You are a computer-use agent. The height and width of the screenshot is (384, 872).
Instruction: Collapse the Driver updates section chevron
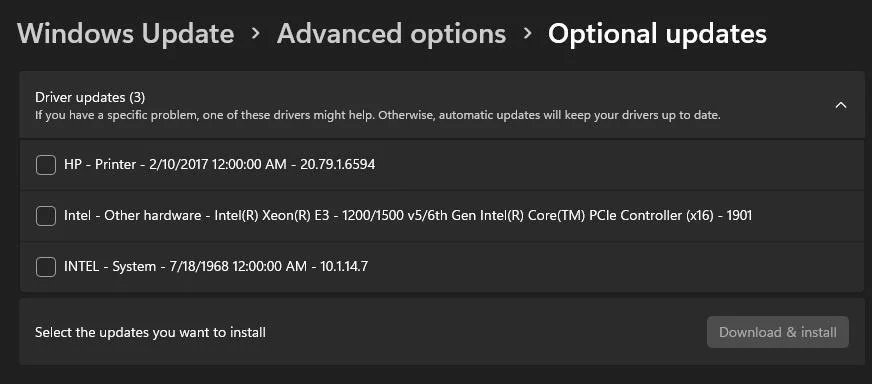[841, 105]
